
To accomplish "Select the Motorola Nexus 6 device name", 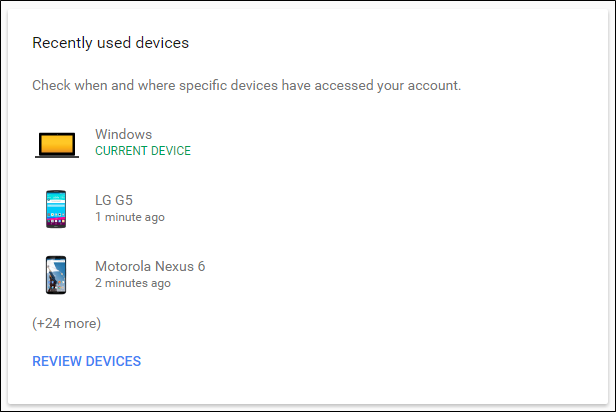I will [150, 266].
